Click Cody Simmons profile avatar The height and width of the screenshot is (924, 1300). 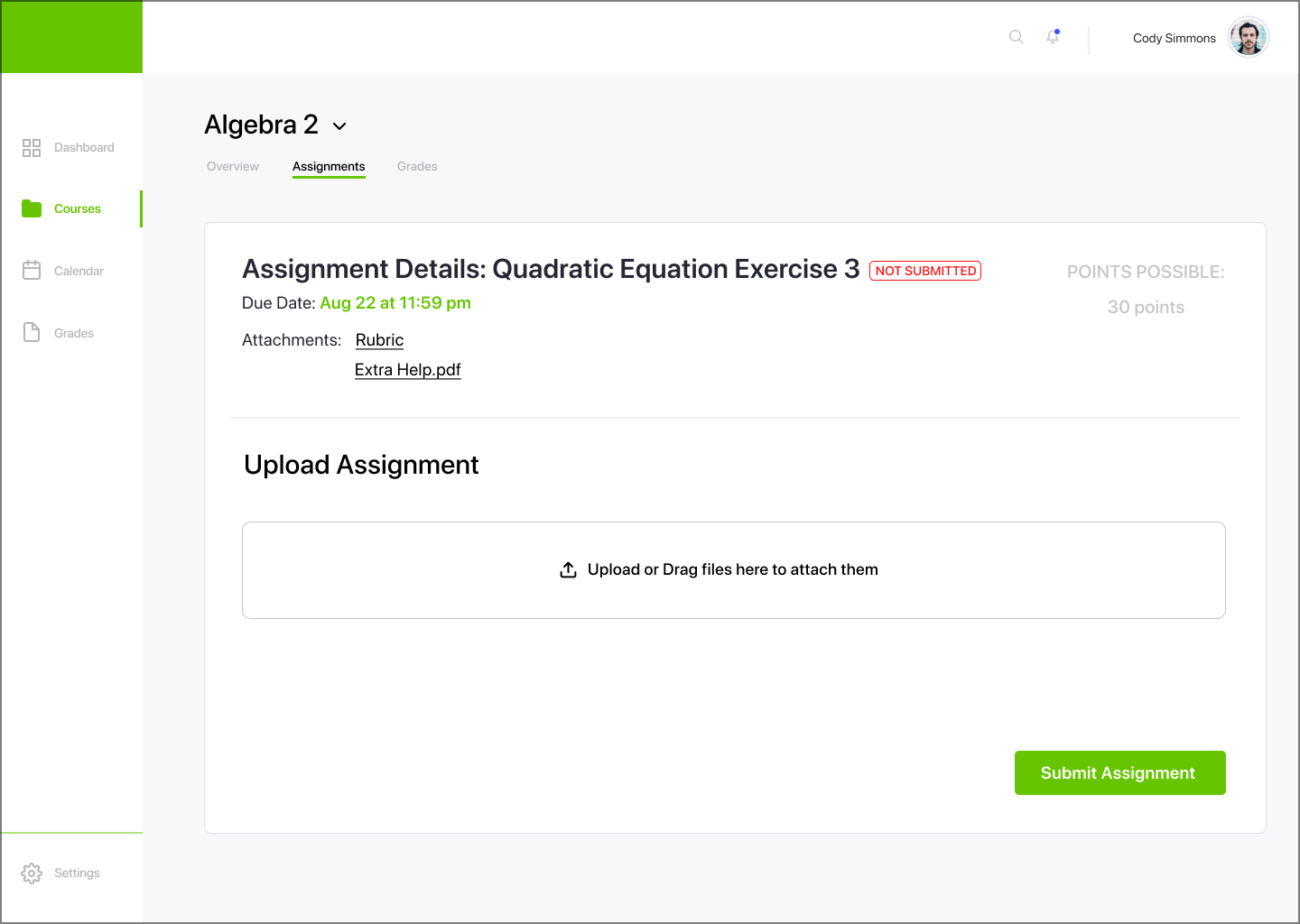(1249, 38)
